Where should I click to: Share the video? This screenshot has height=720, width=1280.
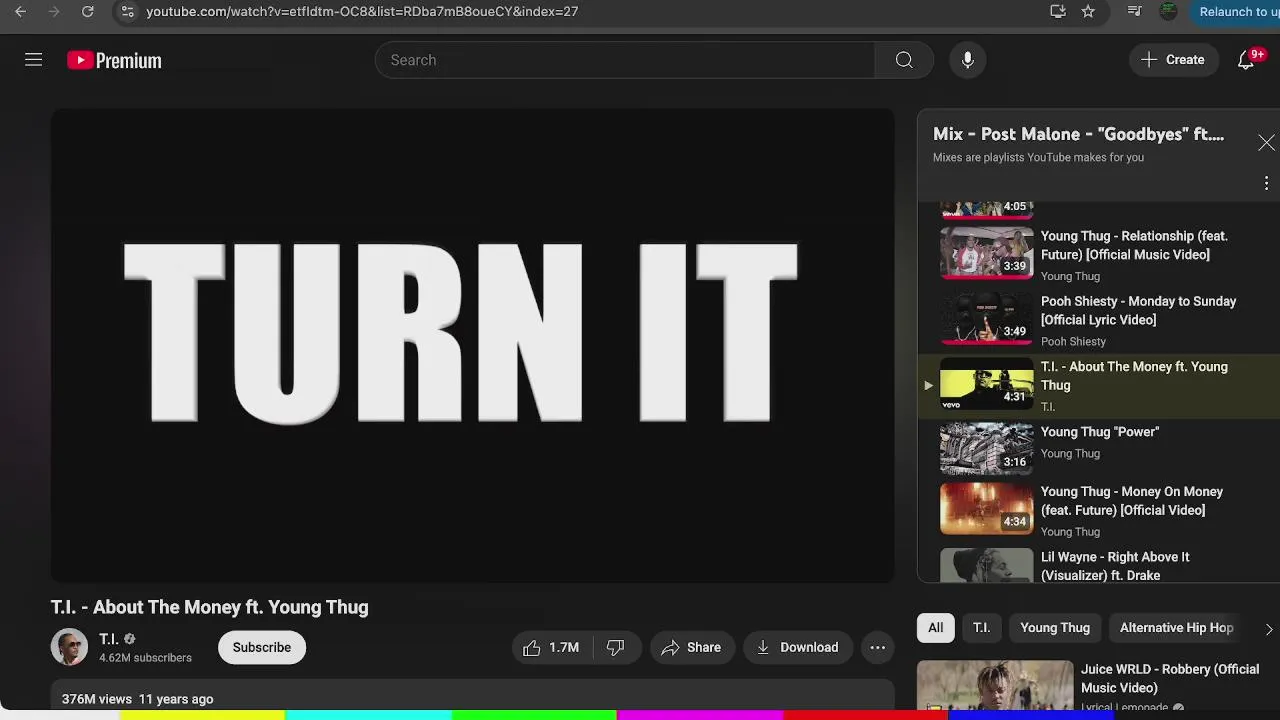click(692, 647)
